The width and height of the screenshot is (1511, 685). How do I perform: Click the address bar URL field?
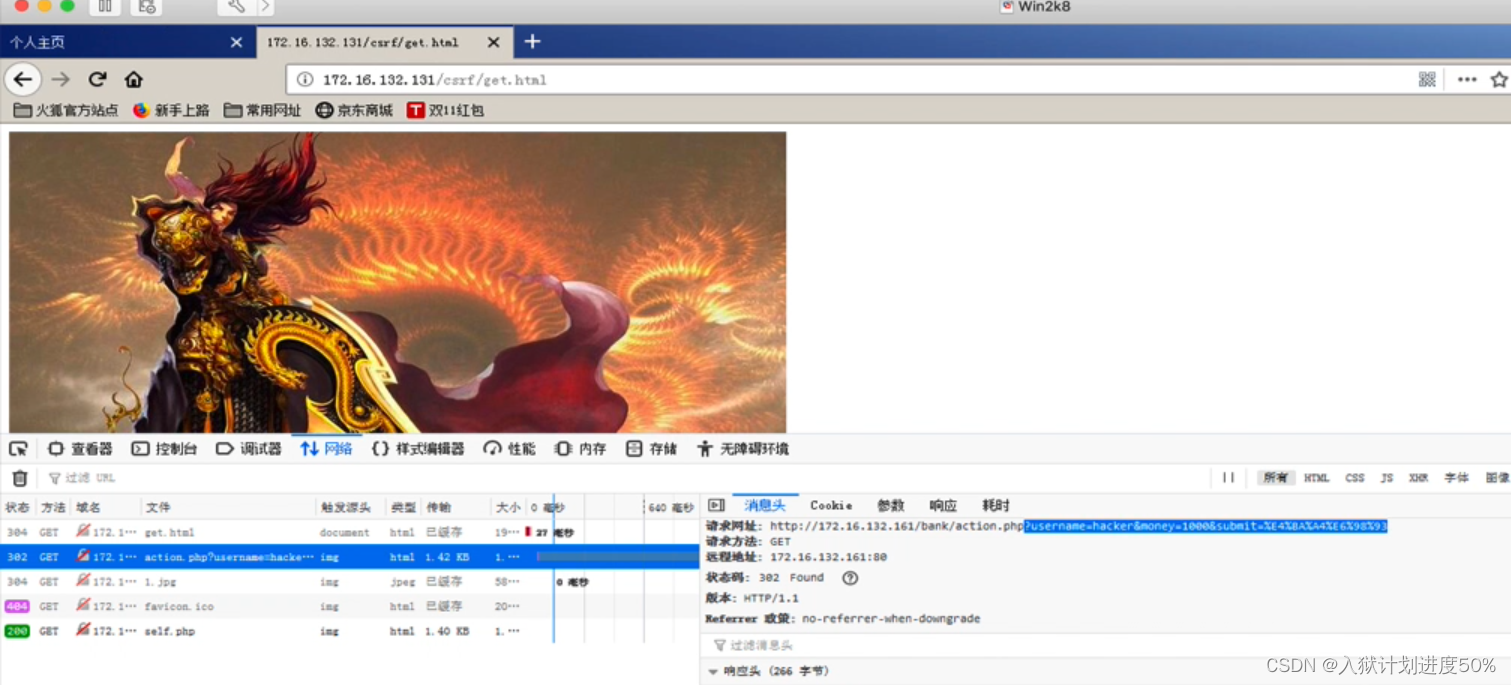[x=850, y=80]
